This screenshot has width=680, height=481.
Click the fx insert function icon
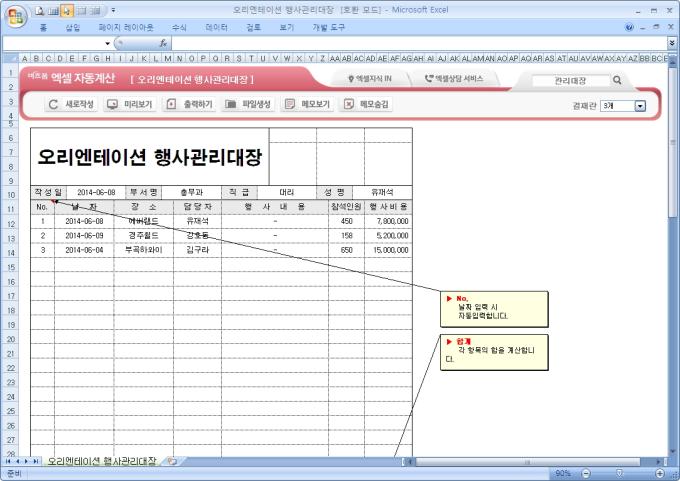163,43
